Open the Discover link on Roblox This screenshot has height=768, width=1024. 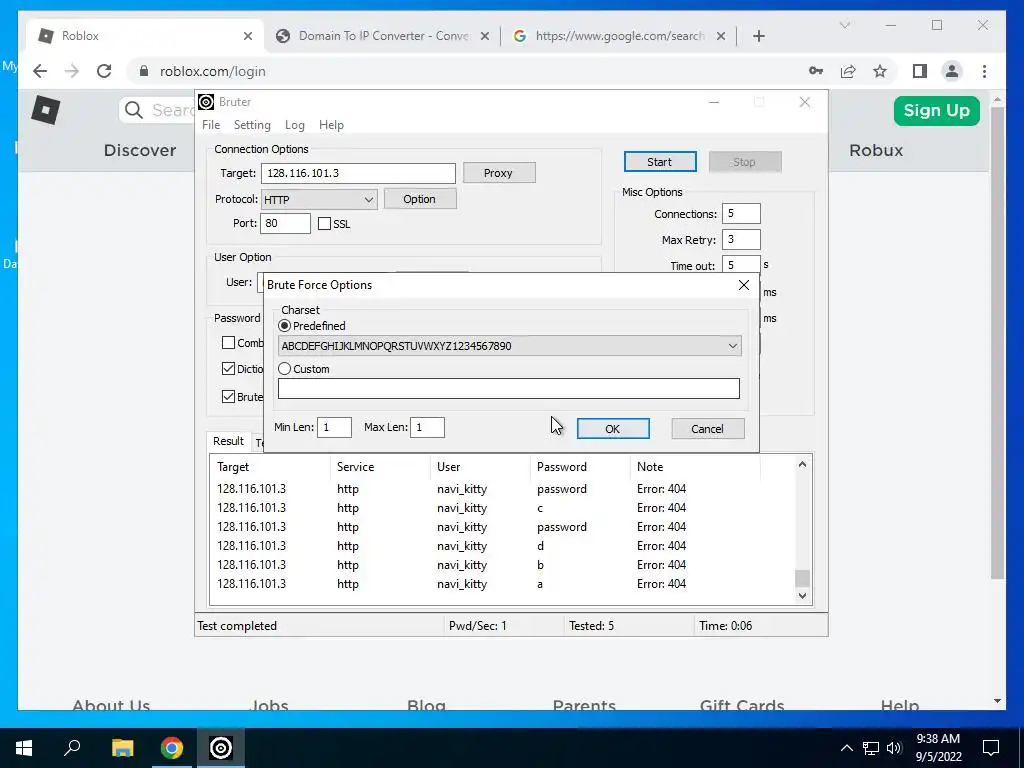click(x=140, y=150)
